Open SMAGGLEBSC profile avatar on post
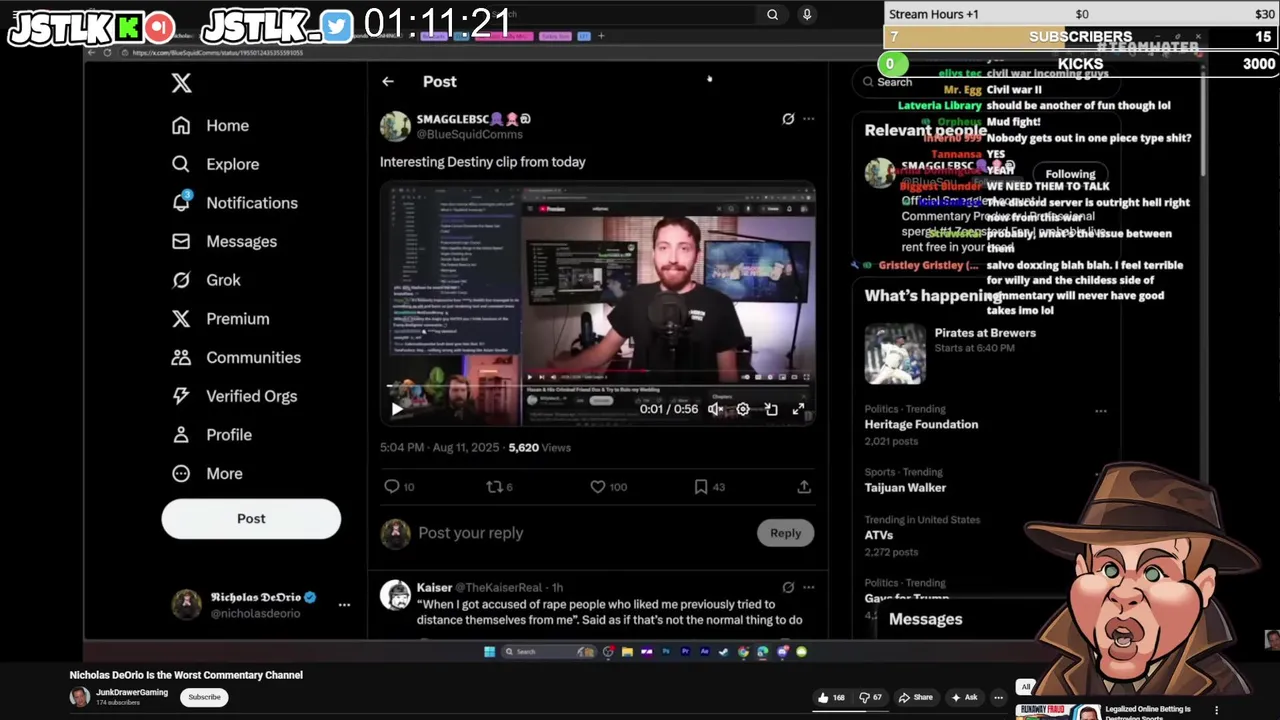This screenshot has height=720, width=1280. click(395, 126)
